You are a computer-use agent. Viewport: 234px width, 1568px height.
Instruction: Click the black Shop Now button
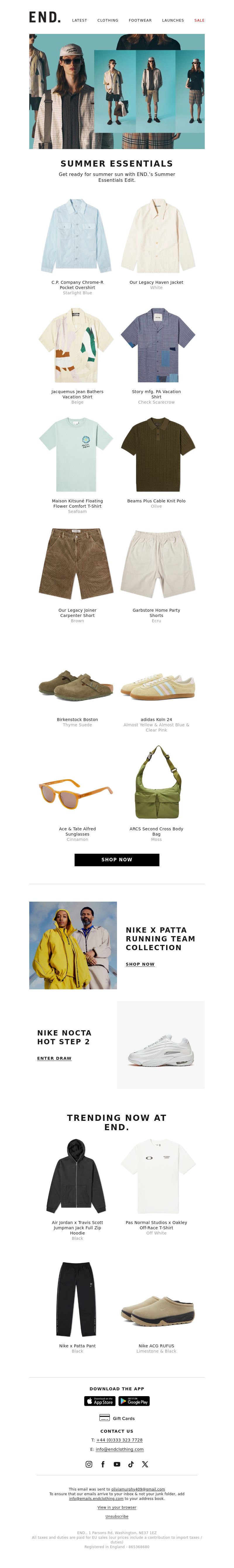(x=117, y=860)
